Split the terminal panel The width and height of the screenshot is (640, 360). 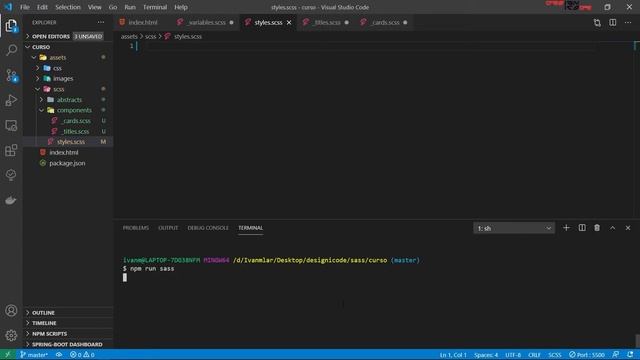click(x=582, y=228)
